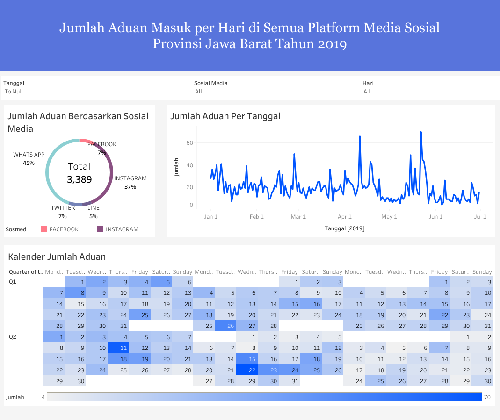Click the Sosmed legend title
Screen dimensions: 500x420
click(16, 229)
